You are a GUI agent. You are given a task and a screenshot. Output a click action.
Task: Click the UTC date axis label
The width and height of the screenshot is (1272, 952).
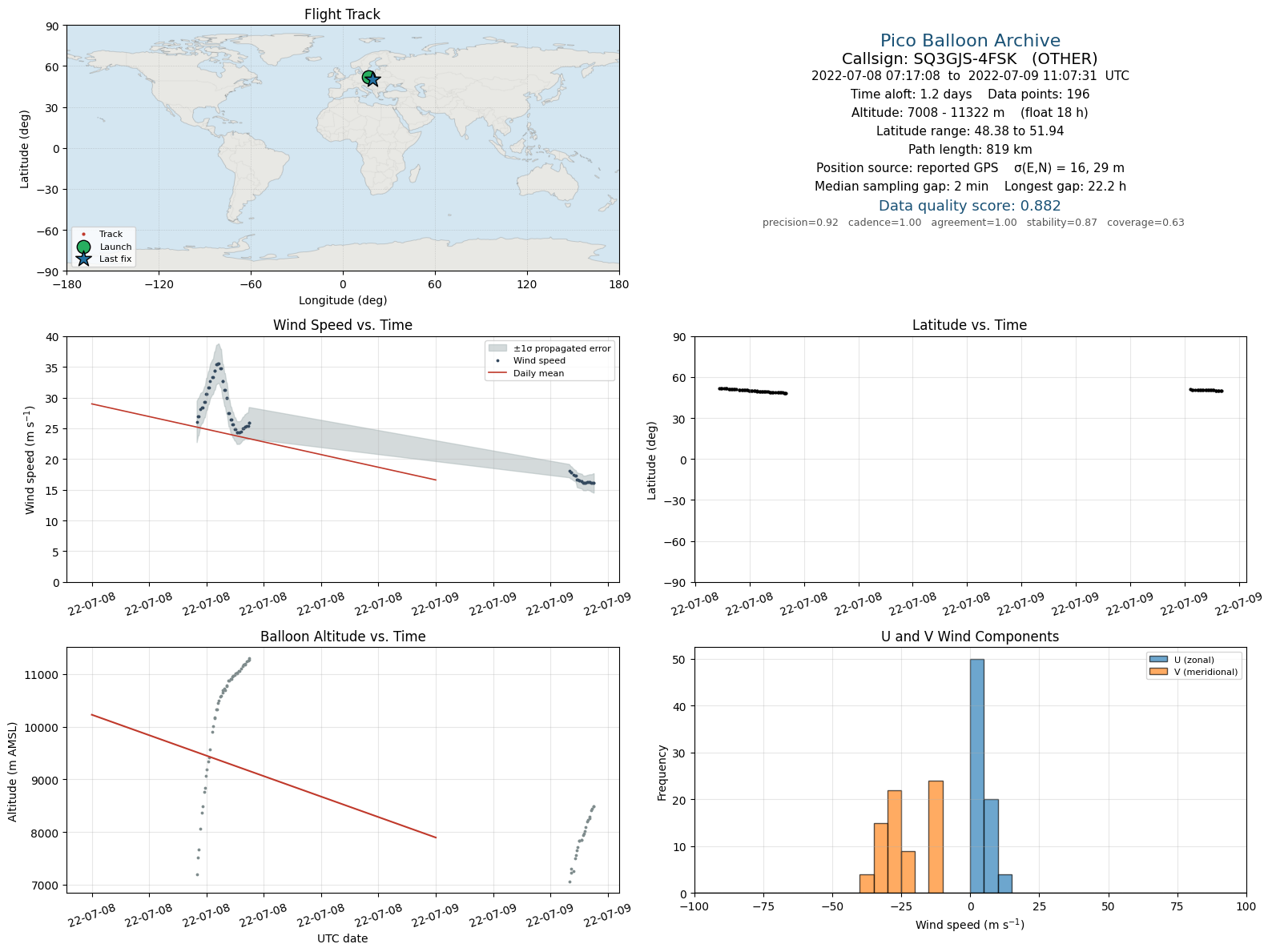coord(343,938)
